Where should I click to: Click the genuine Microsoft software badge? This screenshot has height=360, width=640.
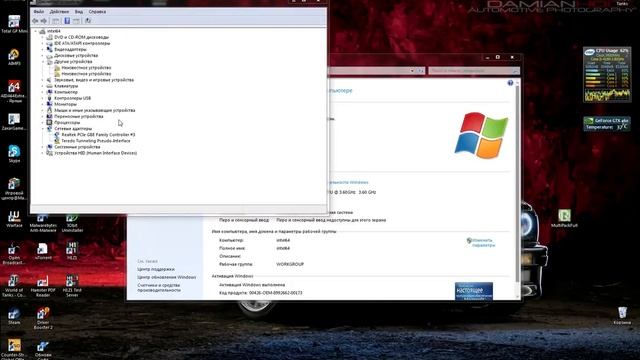(474, 291)
